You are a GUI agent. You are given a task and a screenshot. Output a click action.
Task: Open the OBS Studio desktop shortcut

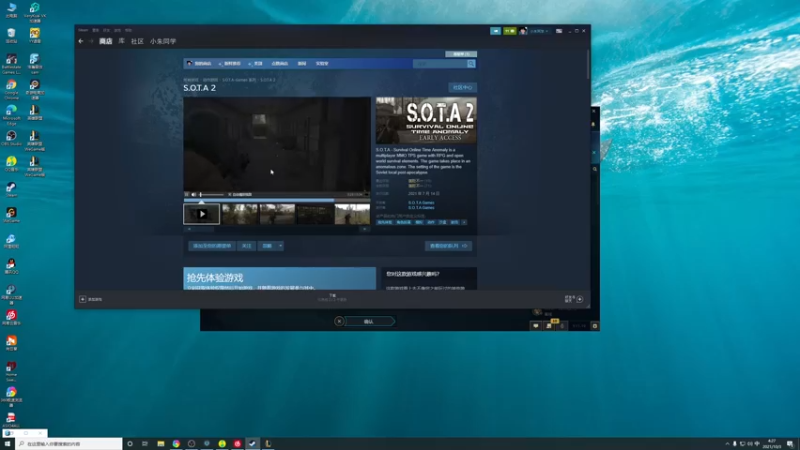coord(11,138)
